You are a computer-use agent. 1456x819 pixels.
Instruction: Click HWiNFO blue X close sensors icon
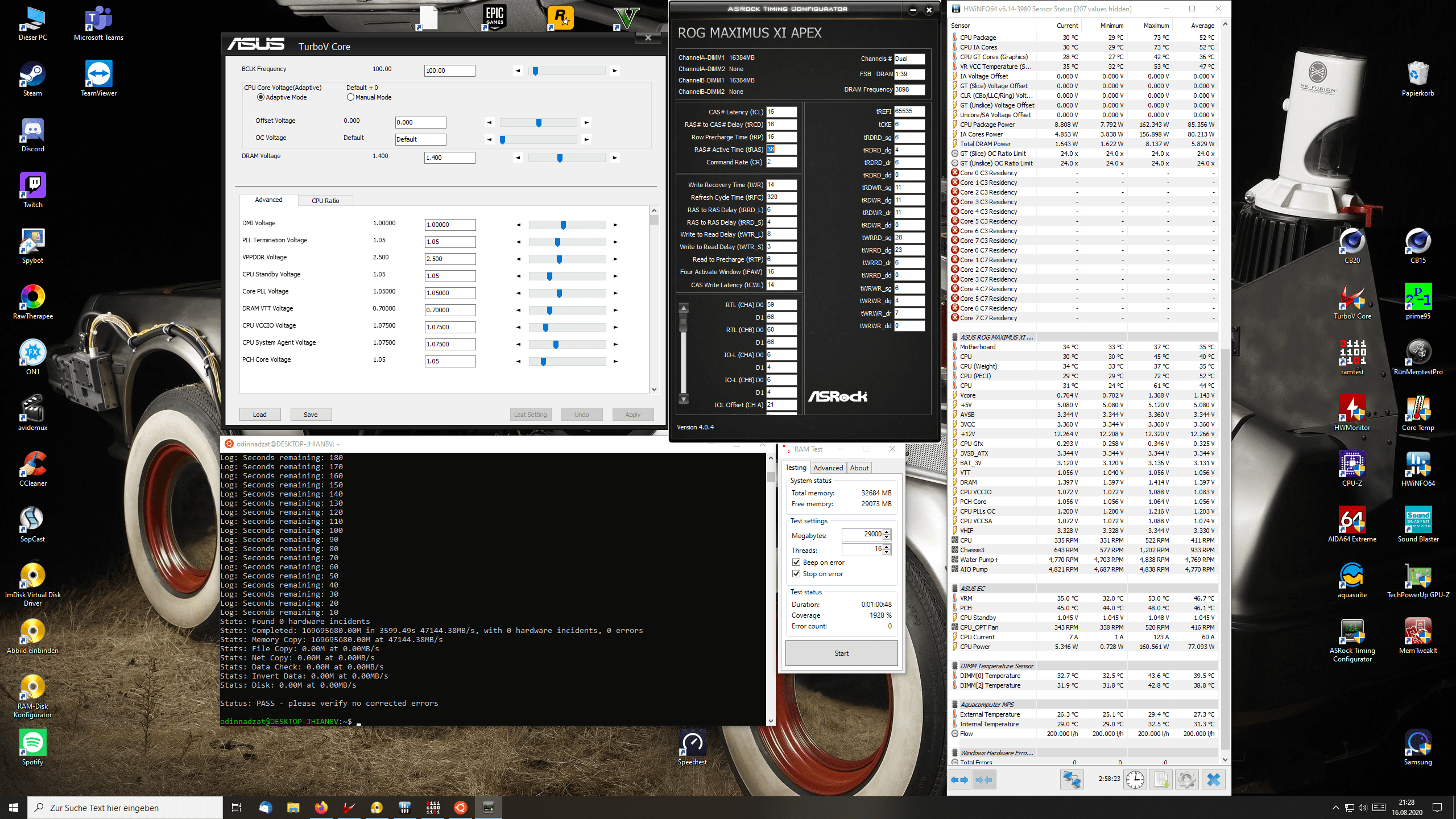pyautogui.click(x=1213, y=780)
